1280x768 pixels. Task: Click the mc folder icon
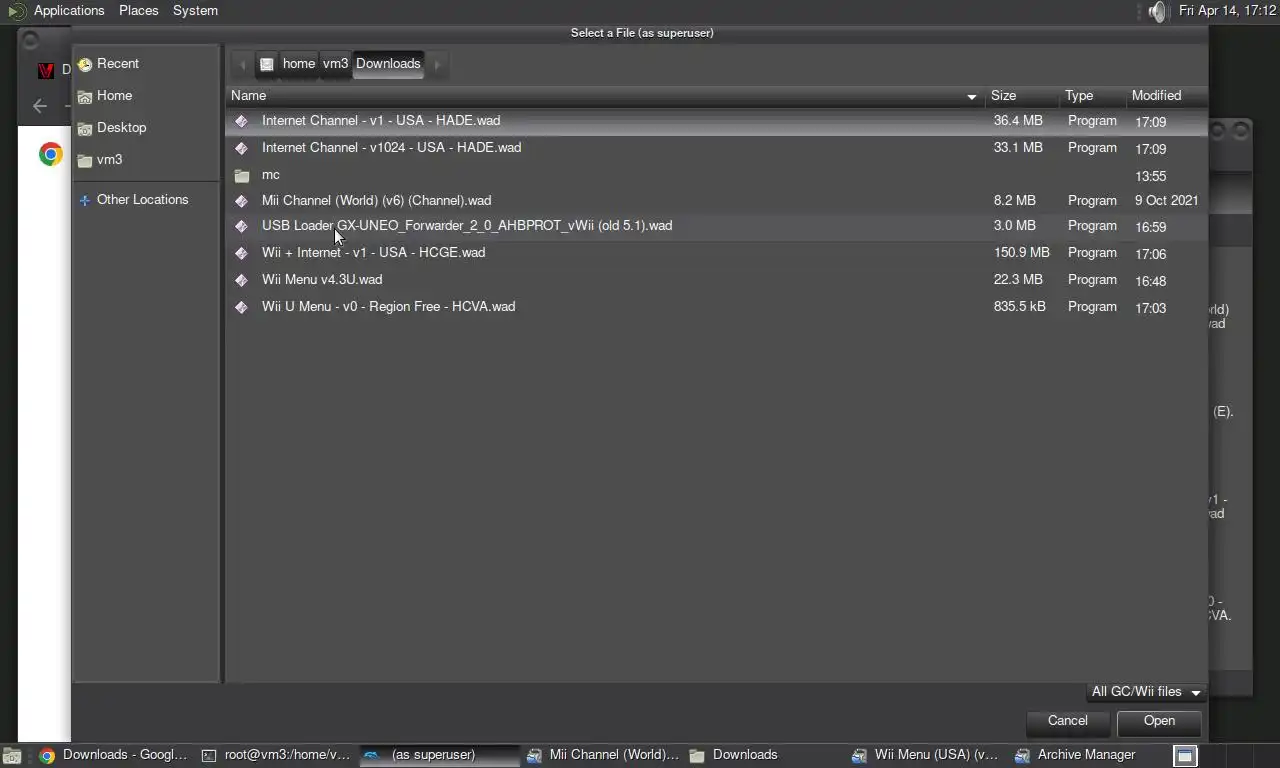point(241,175)
